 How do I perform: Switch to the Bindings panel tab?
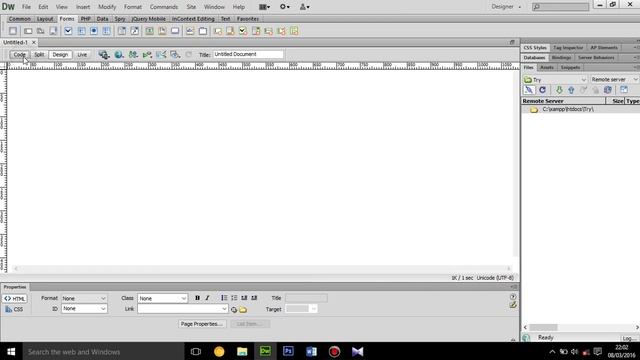pos(561,58)
